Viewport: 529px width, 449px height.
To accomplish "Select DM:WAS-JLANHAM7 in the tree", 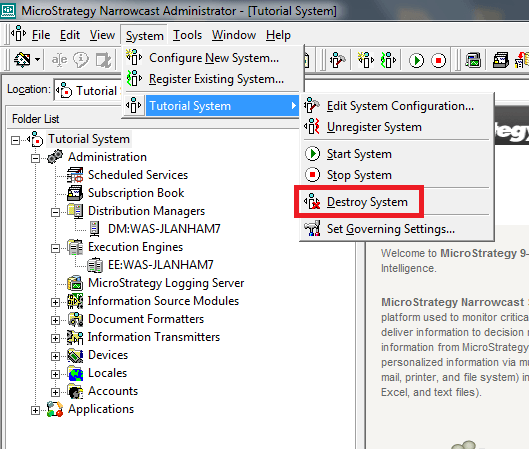I will (x=164, y=229).
